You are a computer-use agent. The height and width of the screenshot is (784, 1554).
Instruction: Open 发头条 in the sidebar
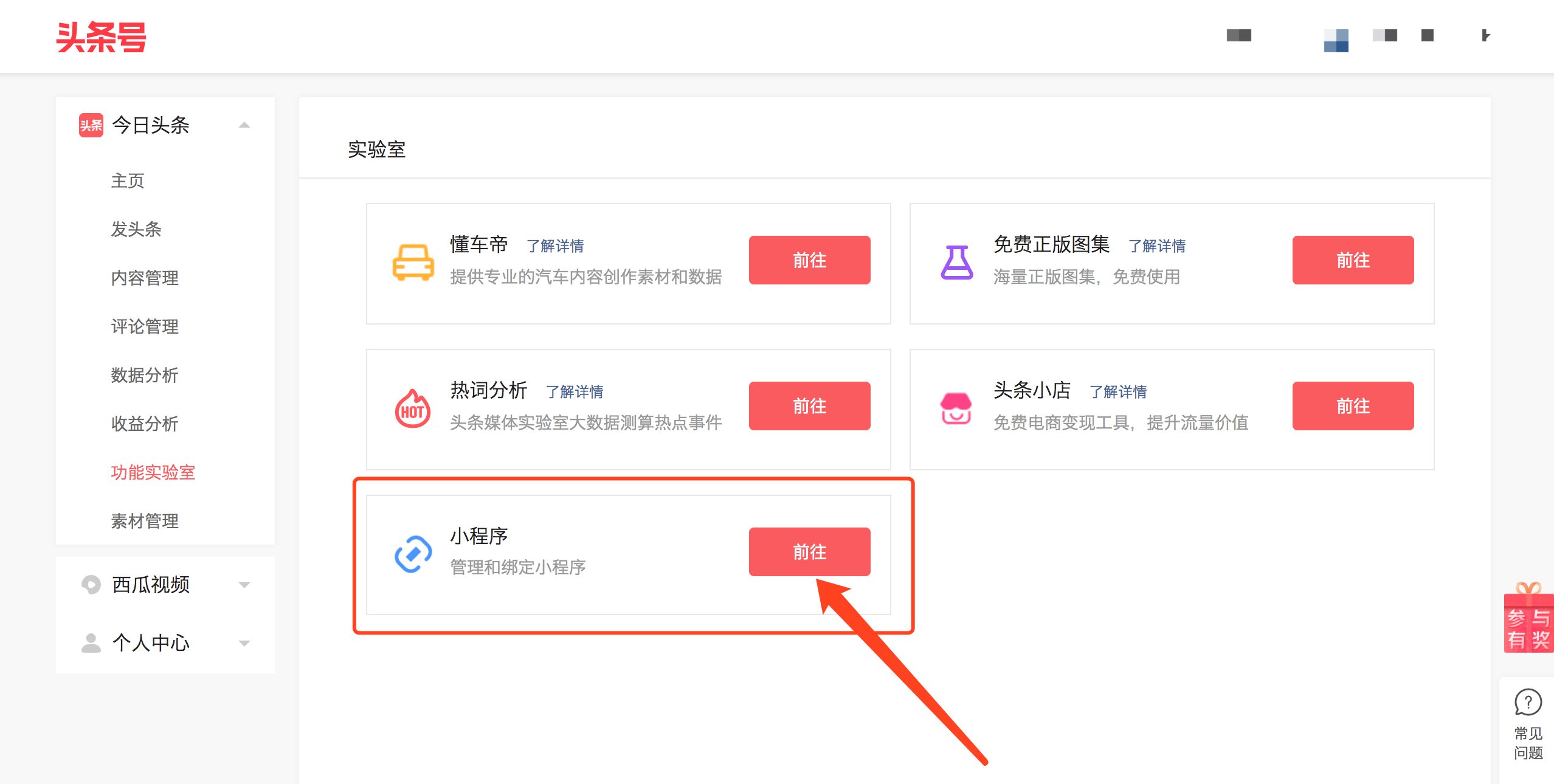tap(136, 229)
